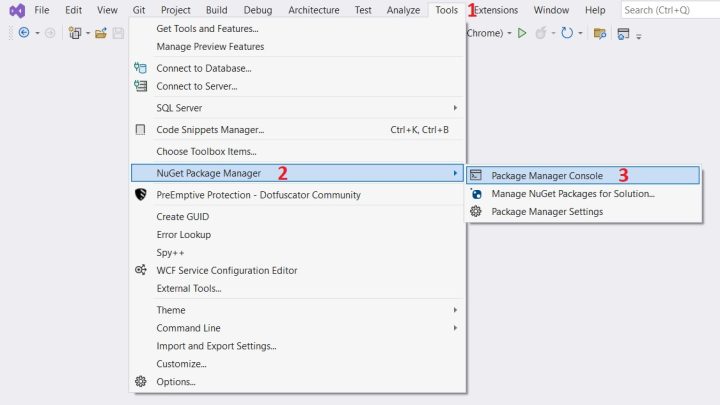Click the Hot Reload flame icon

pyautogui.click(x=541, y=33)
